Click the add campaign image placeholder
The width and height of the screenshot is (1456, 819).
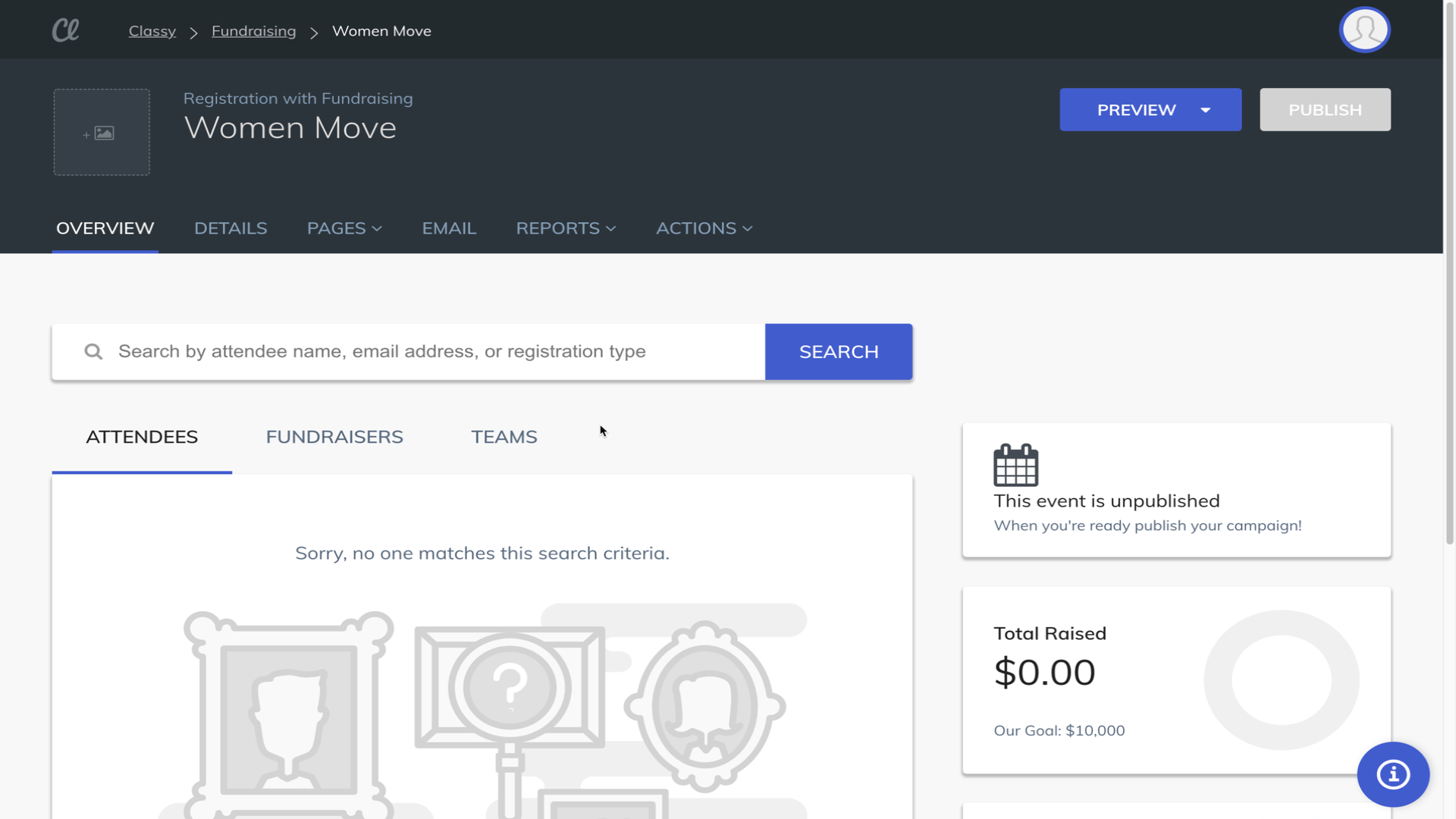pos(102,133)
